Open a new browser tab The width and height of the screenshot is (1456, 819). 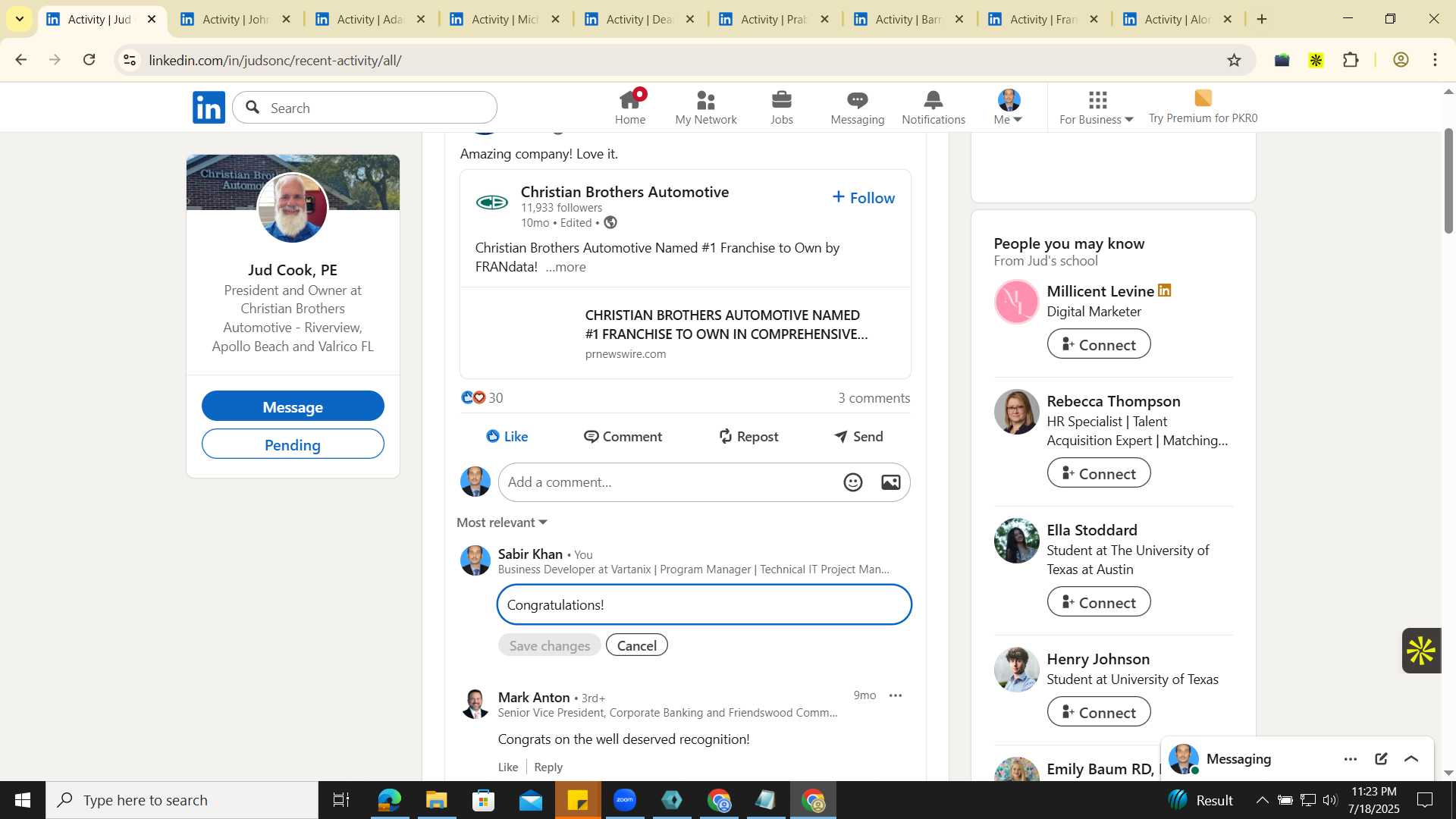tap(1262, 19)
